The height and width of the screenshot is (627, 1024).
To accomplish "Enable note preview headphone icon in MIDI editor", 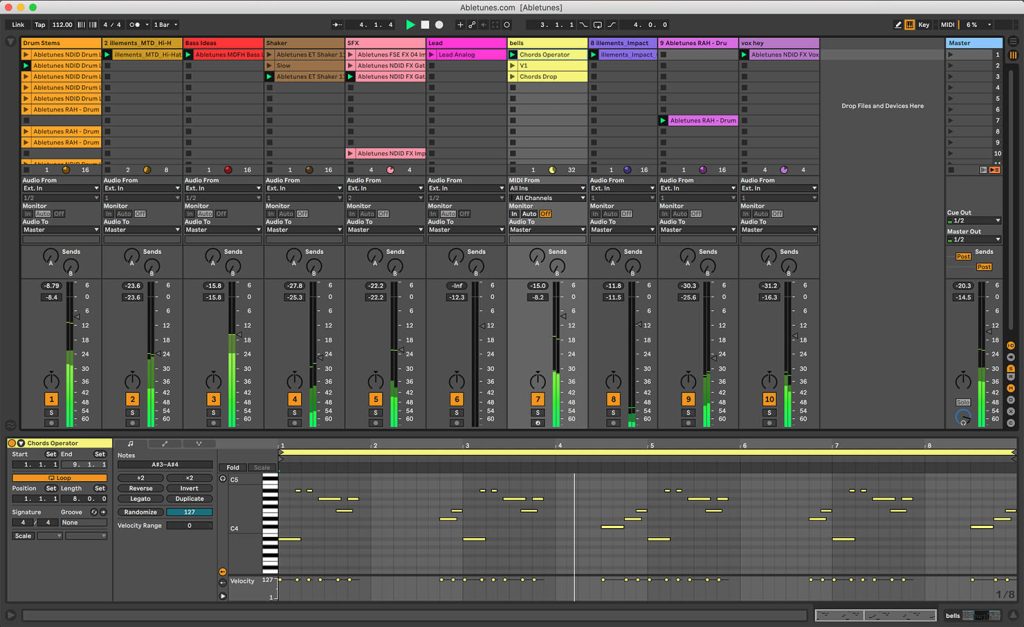I will pos(222,478).
